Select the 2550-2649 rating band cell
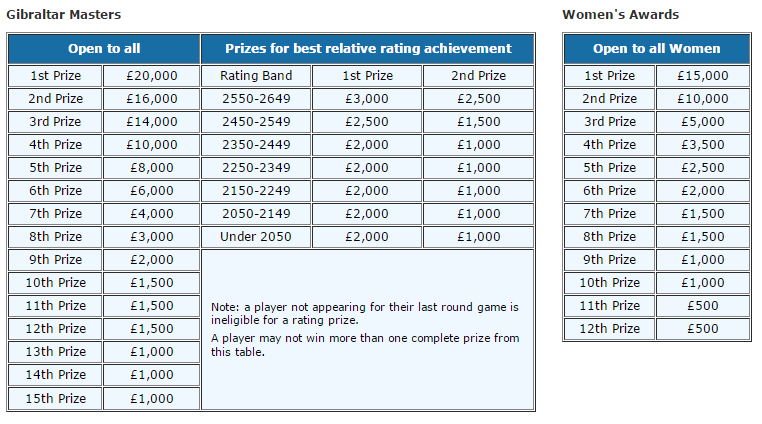 tap(257, 99)
